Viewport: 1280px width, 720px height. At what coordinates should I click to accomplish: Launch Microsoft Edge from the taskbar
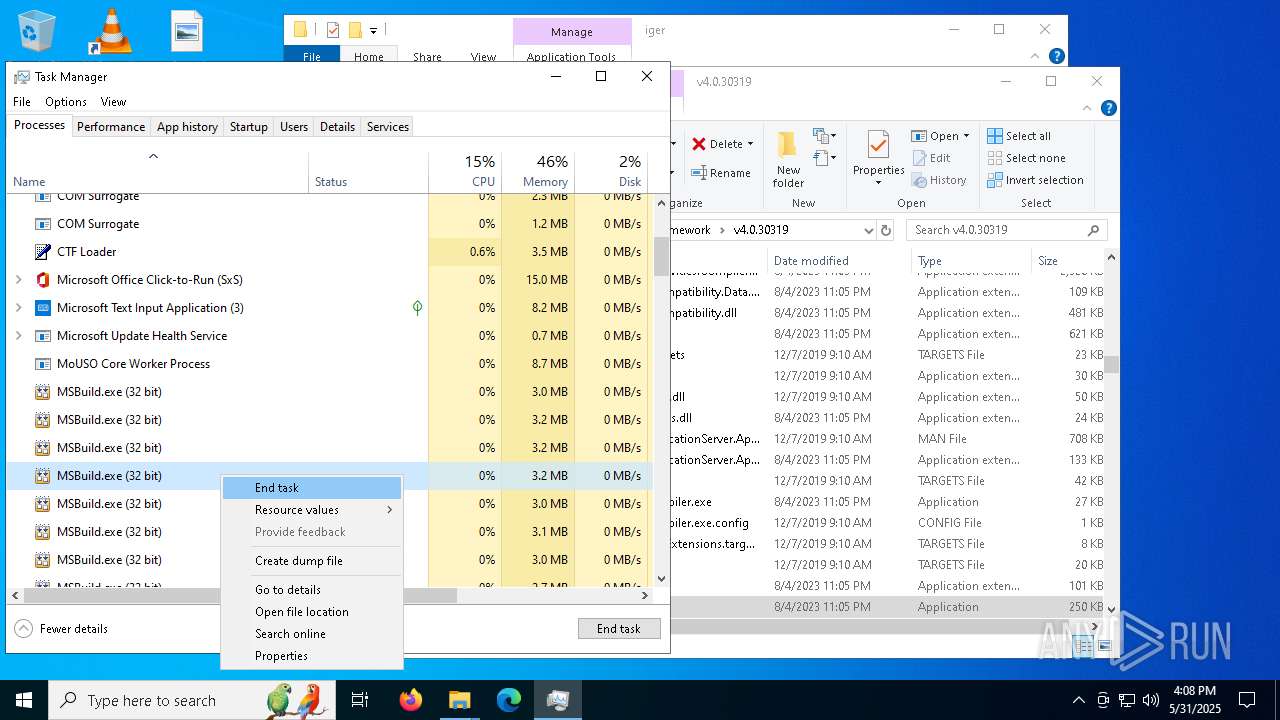508,700
